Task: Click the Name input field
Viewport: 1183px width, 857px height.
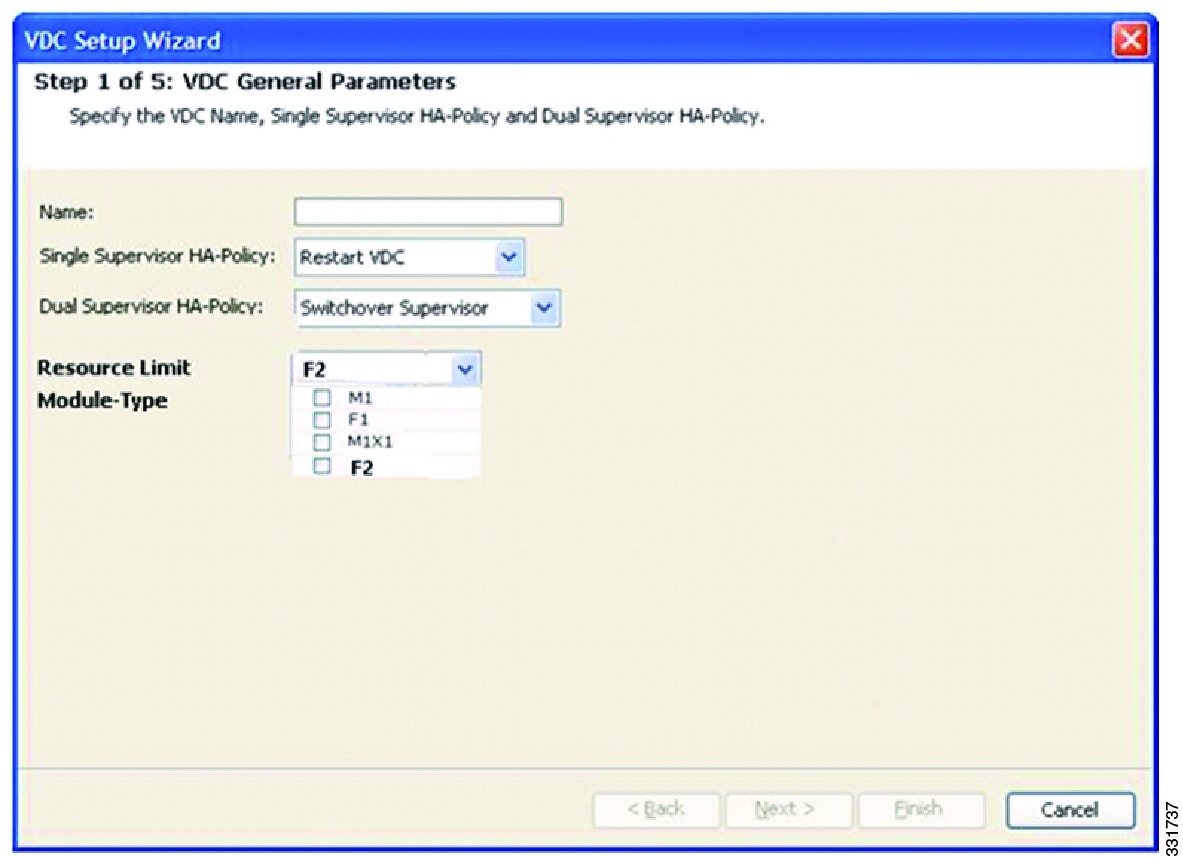Action: (429, 211)
